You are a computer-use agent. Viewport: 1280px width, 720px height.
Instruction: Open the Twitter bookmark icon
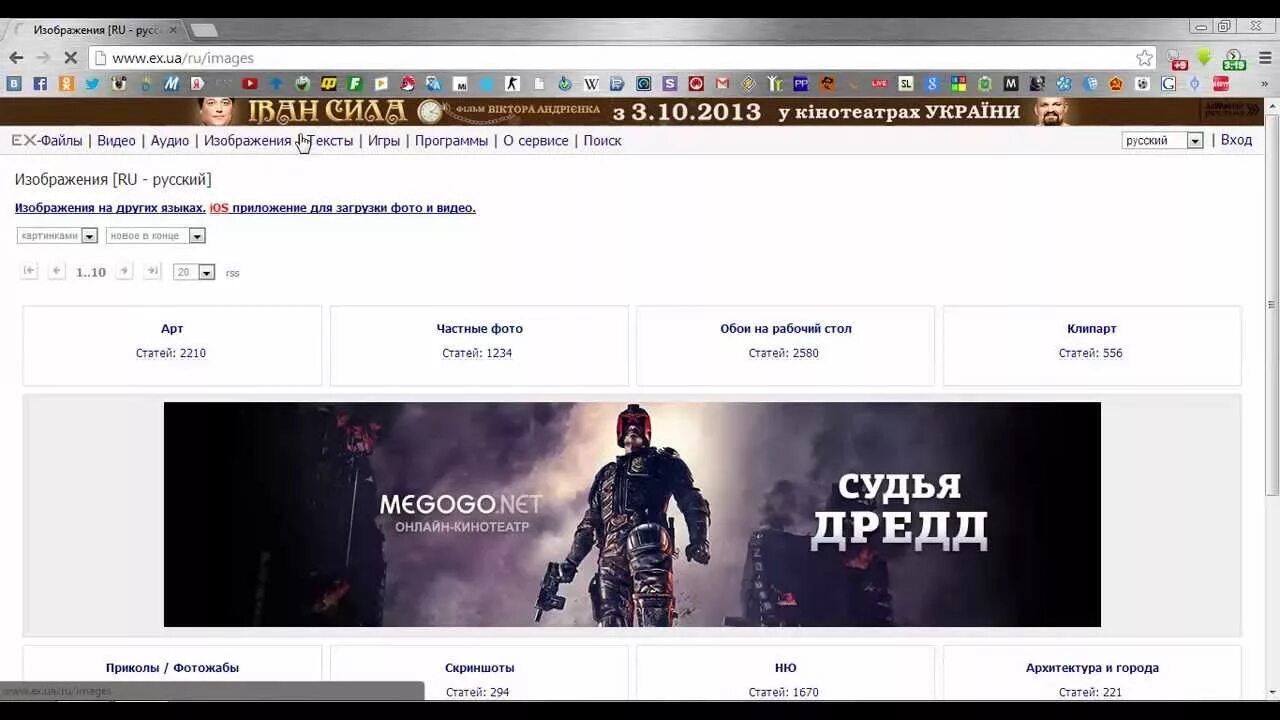point(92,84)
